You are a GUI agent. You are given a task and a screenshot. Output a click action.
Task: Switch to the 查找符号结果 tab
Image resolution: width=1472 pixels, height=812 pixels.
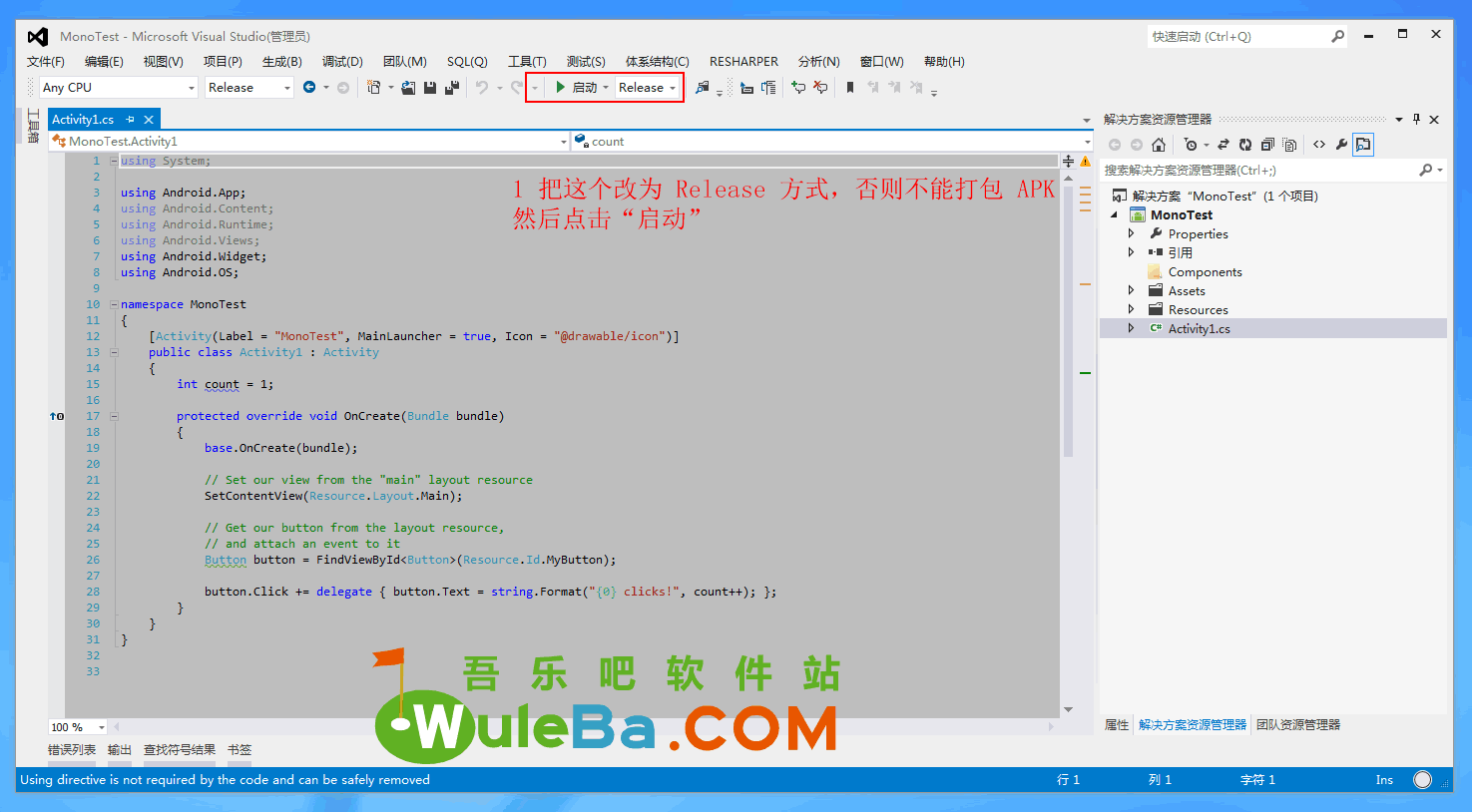[180, 750]
